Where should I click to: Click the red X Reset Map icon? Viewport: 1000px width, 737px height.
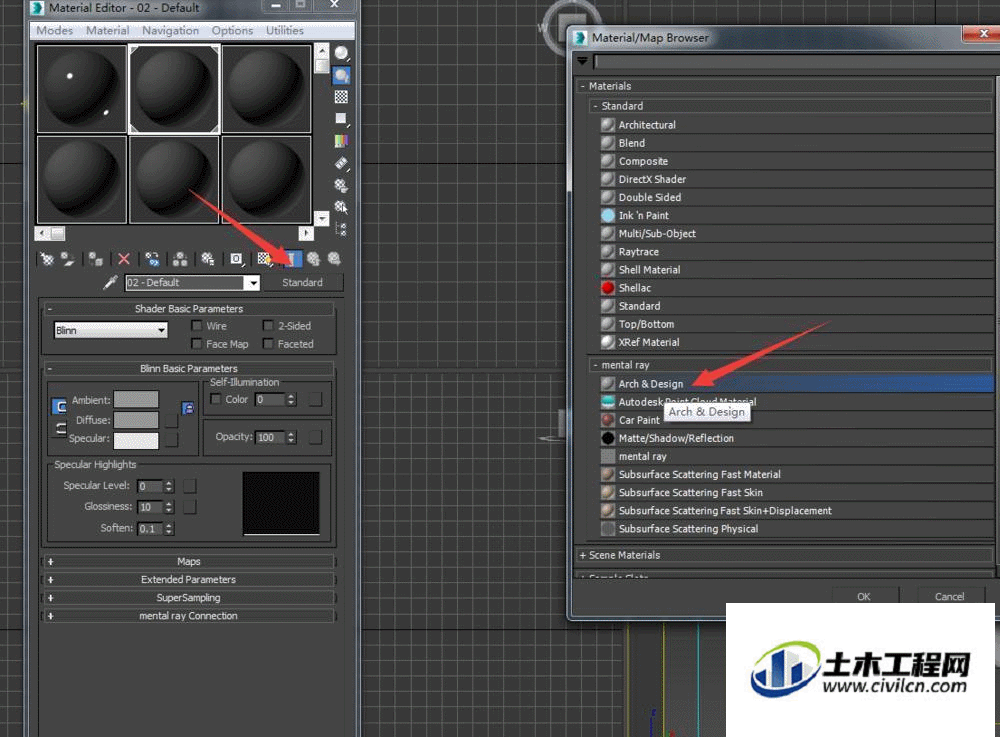click(124, 259)
